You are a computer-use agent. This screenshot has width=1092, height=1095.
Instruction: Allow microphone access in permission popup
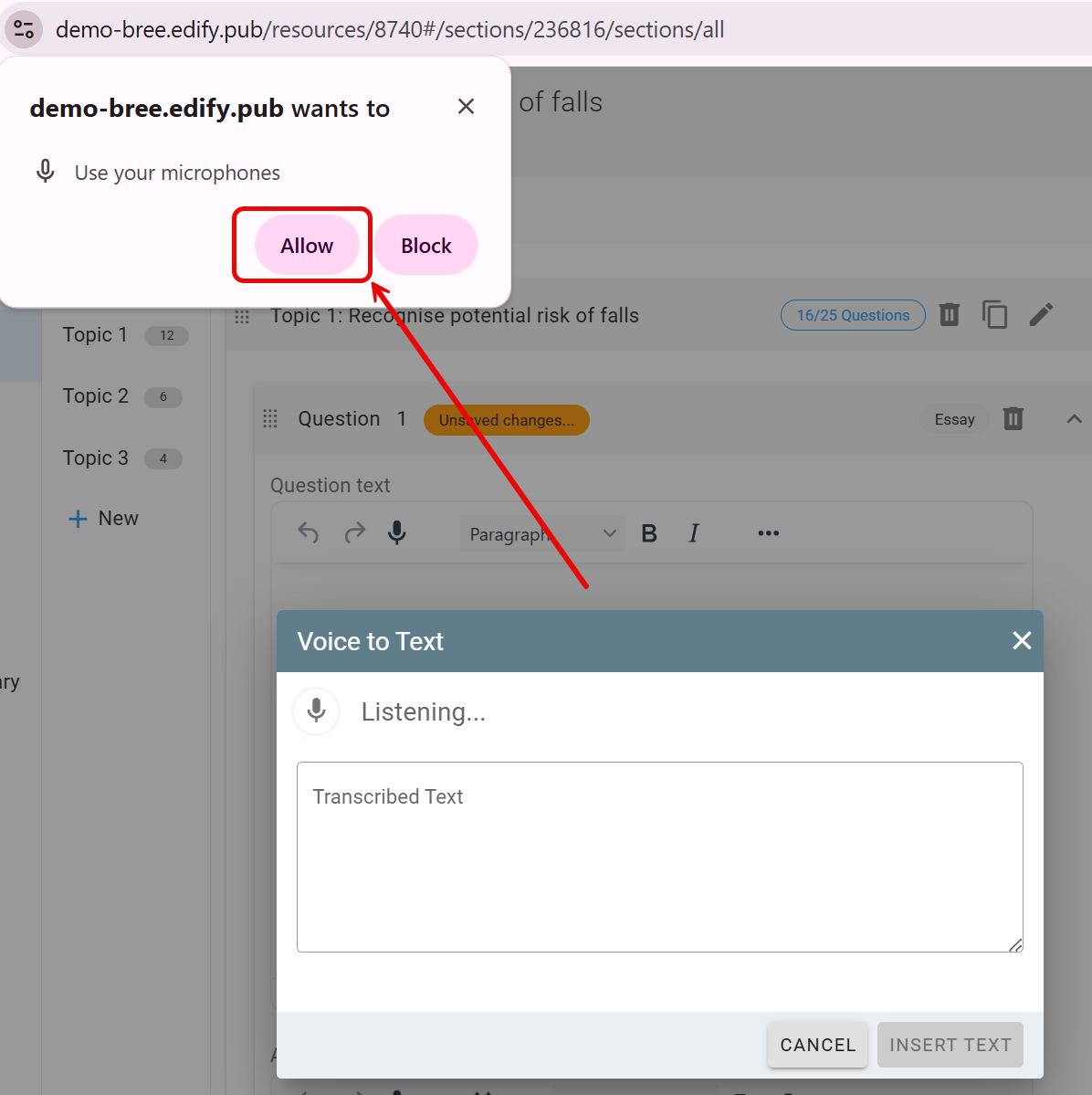306,246
